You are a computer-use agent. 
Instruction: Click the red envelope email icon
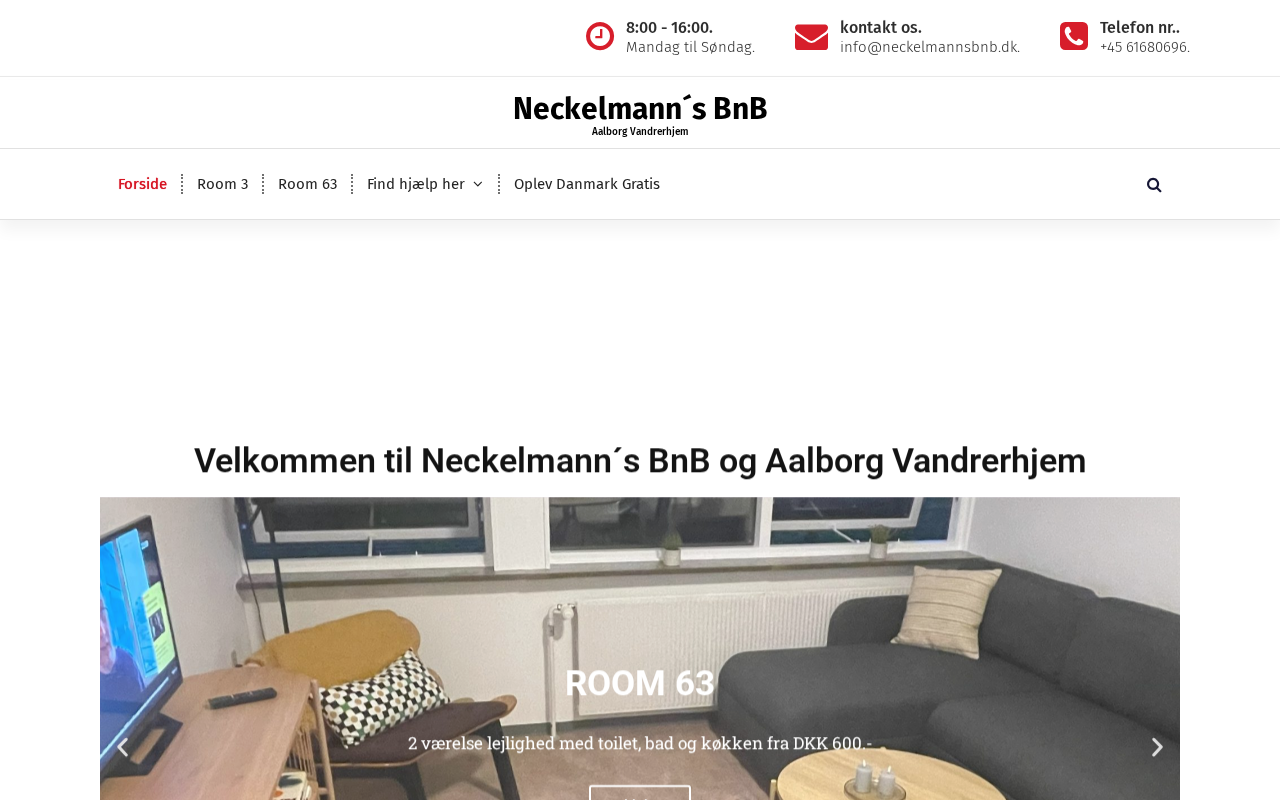coord(811,37)
